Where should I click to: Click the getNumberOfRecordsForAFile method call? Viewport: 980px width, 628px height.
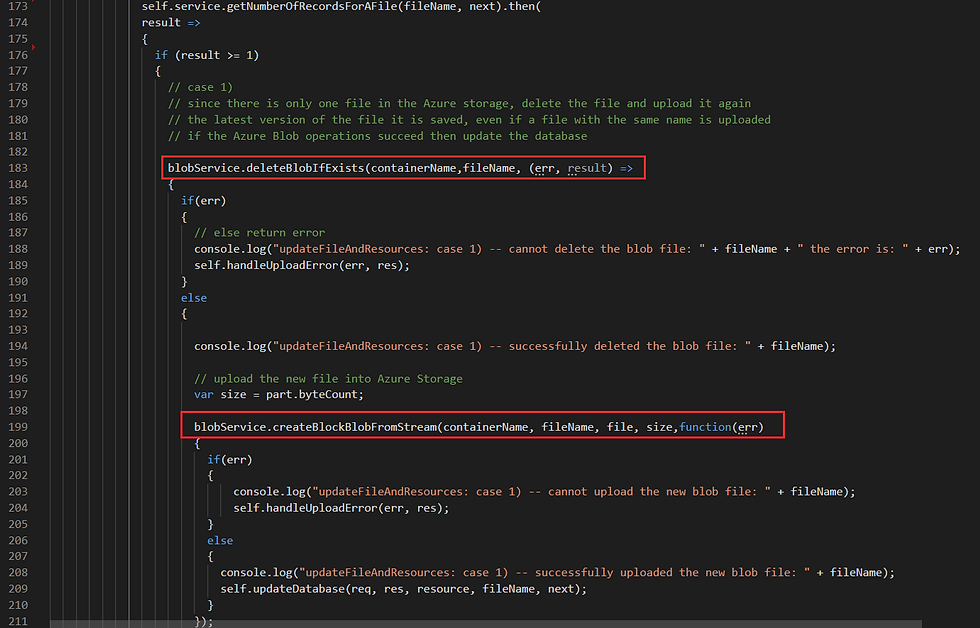pyautogui.click(x=341, y=6)
